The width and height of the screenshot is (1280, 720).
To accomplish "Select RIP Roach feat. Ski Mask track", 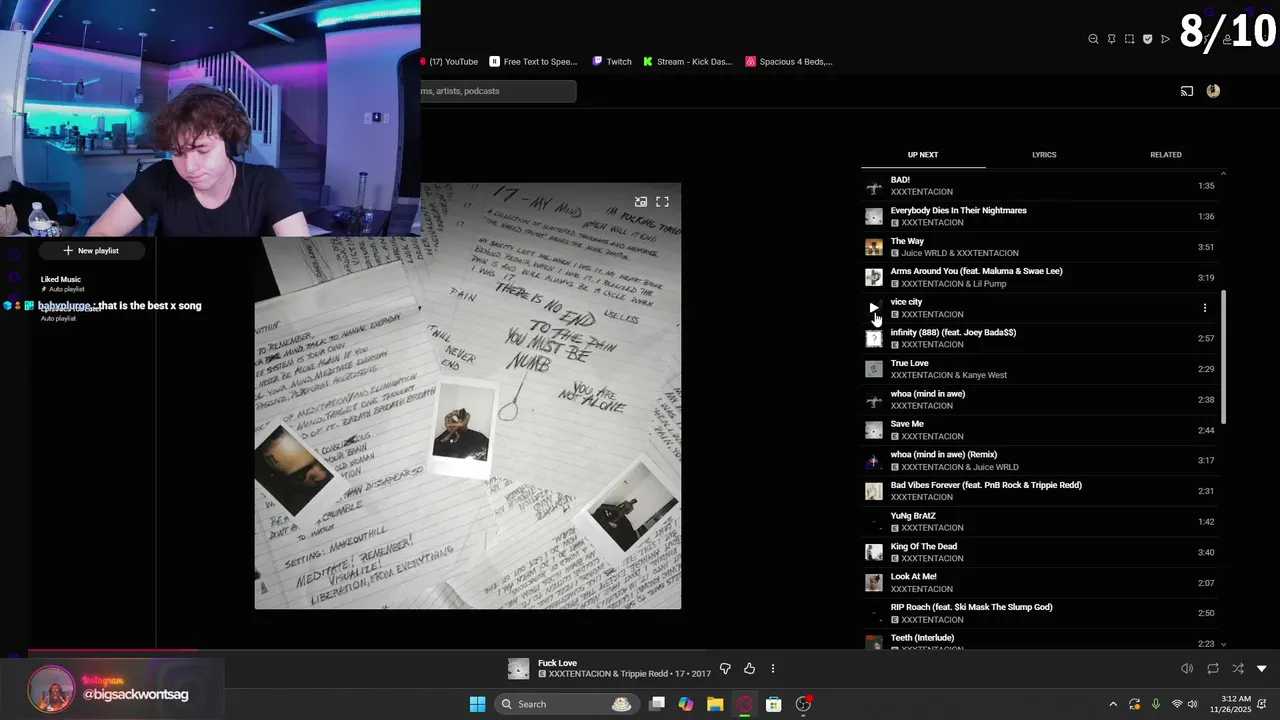I will tap(1040, 613).
